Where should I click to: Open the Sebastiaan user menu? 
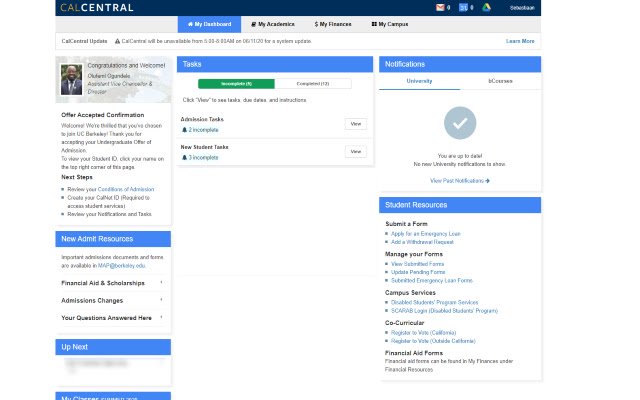click(x=522, y=8)
